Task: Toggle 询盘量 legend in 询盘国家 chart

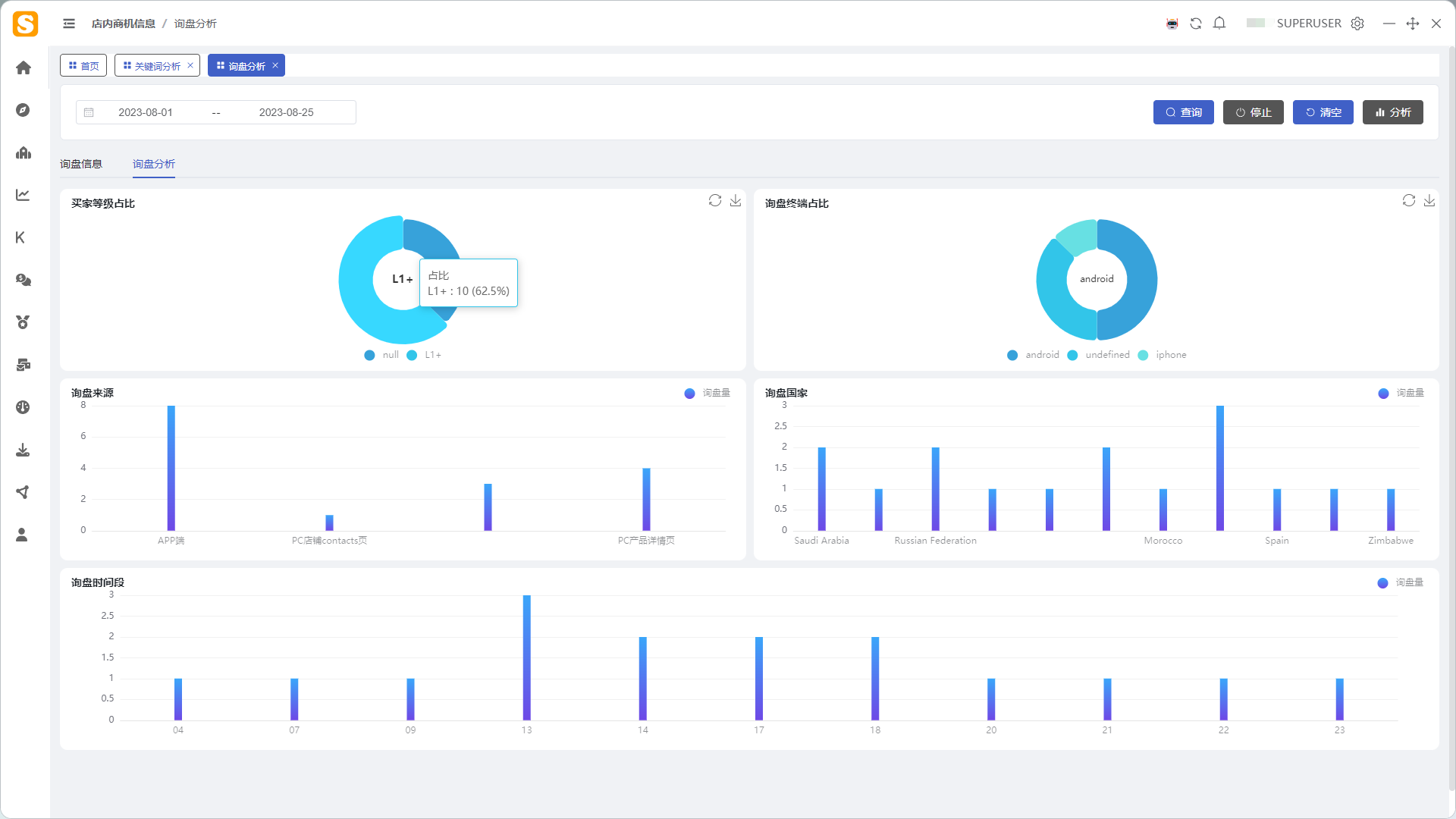Action: (x=1401, y=393)
